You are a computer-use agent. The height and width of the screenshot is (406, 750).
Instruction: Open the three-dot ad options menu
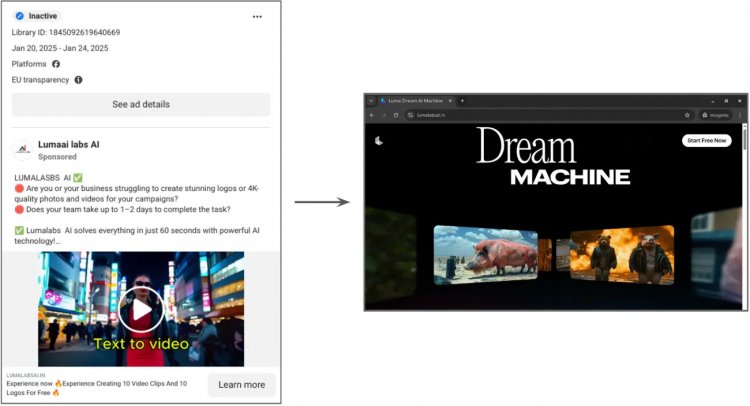click(257, 16)
